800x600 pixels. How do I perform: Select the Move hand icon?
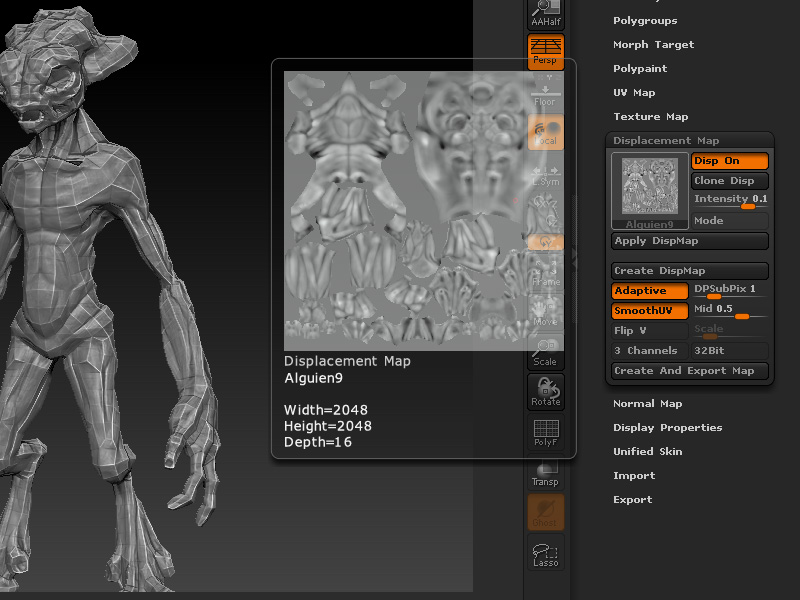545,313
